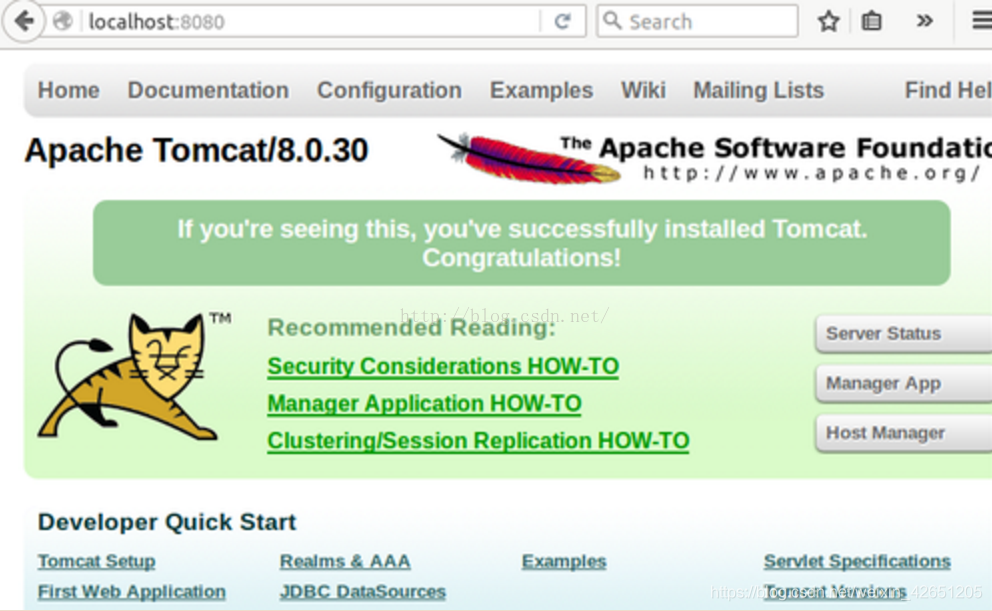Open the Examples nav item in top bar
Image resolution: width=992 pixels, height=611 pixels.
tap(542, 90)
